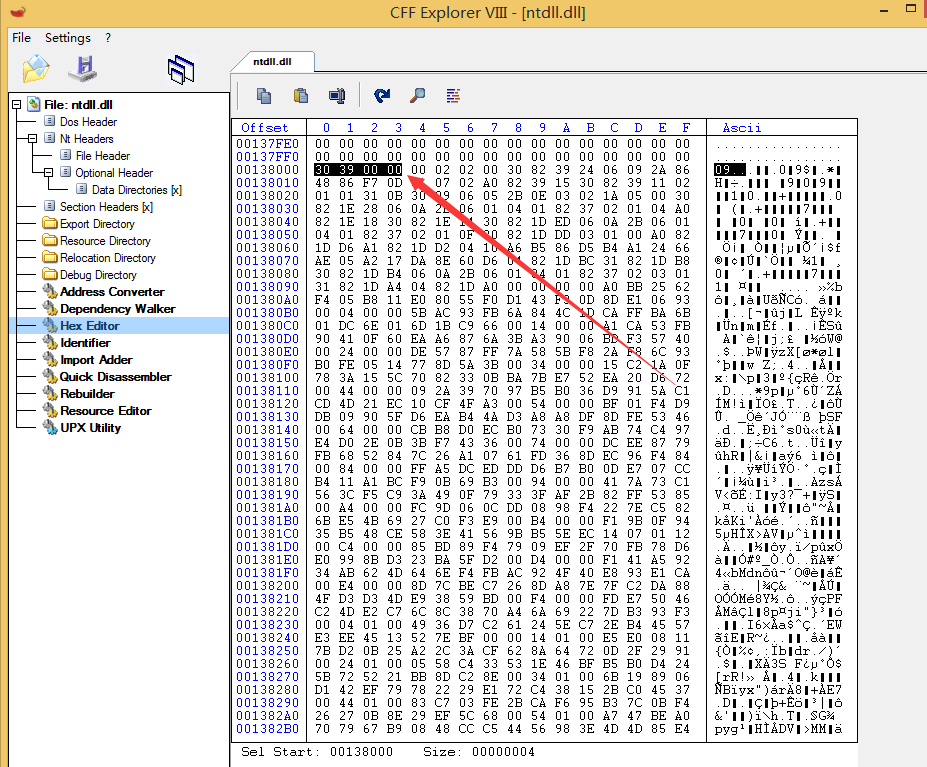Screen dimensions: 927x767
Task: Select File Header tree item
Action: (102, 156)
